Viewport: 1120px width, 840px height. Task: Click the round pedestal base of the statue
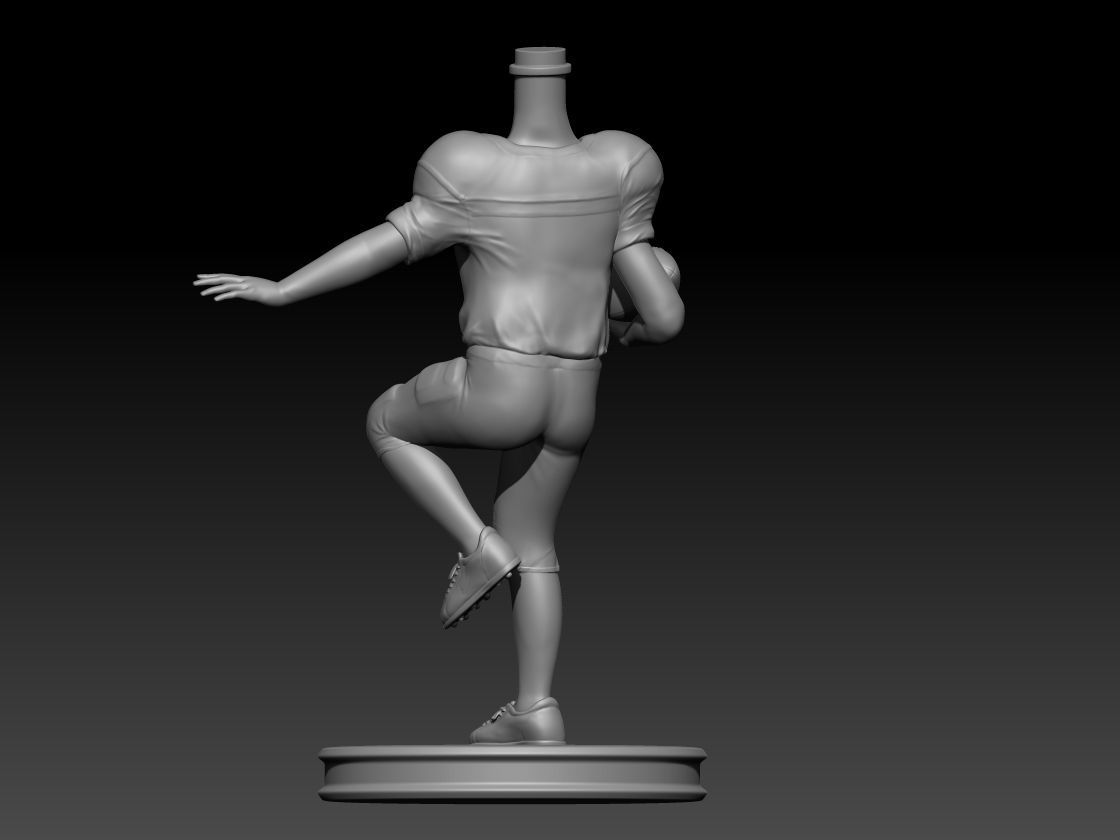click(x=512, y=773)
